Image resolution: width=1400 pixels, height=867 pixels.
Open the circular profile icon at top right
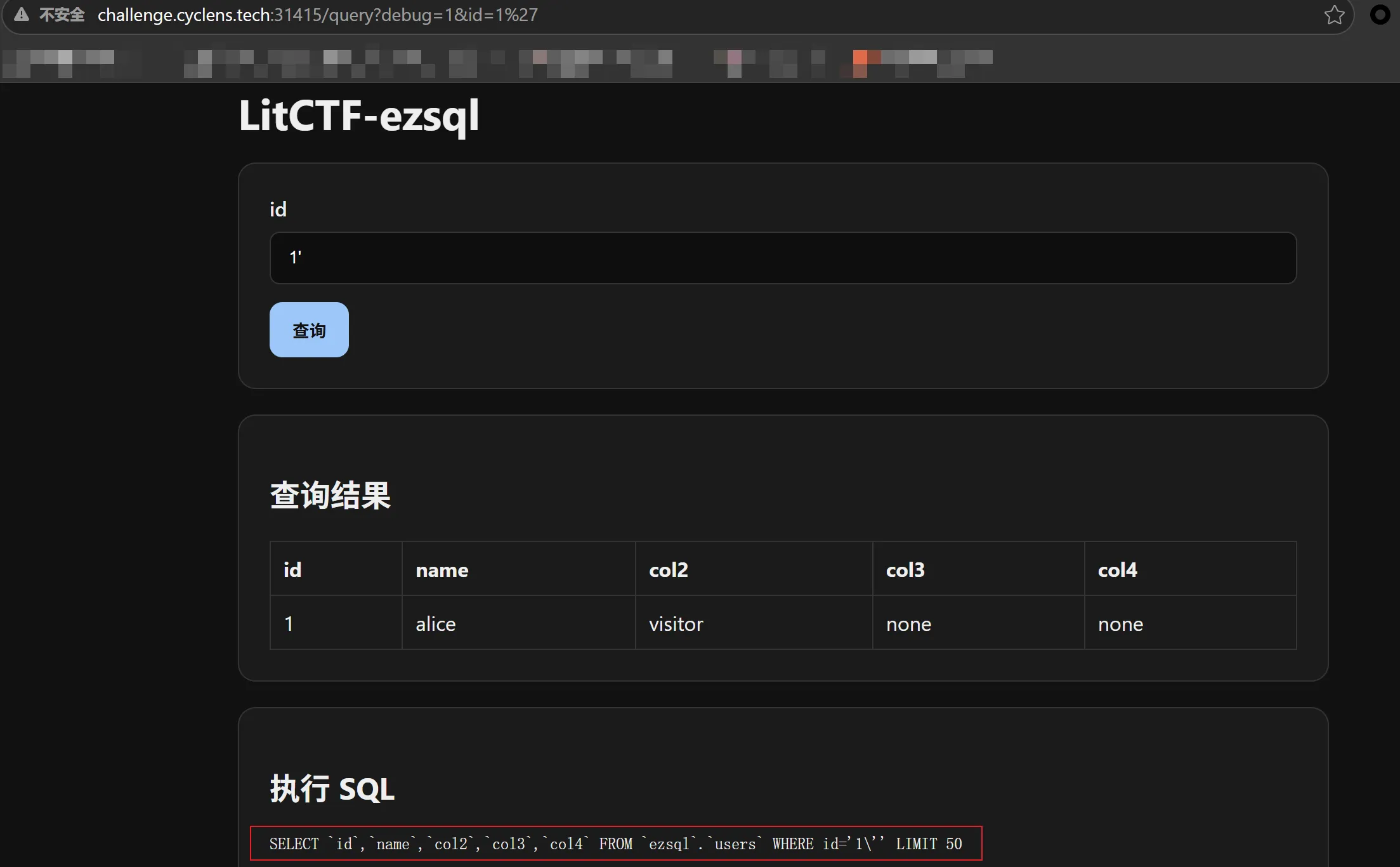point(1380,15)
